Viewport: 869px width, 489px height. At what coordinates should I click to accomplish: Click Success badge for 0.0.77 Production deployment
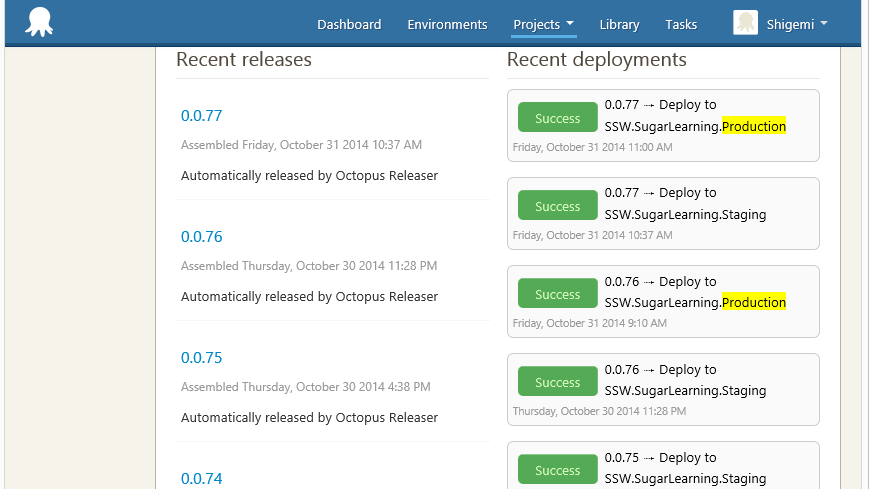click(x=558, y=118)
